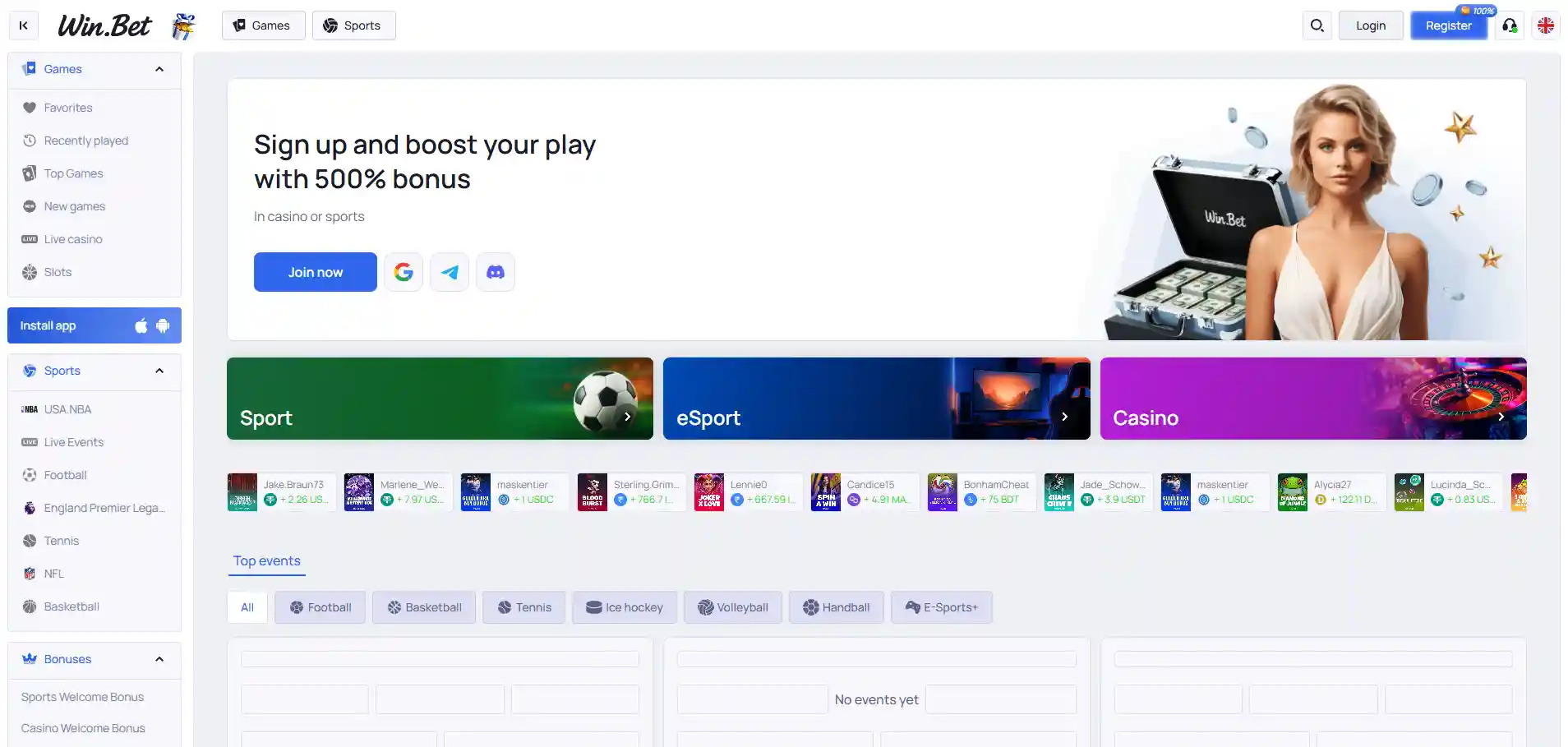
Task: Filter top events by Handball
Action: [x=836, y=607]
